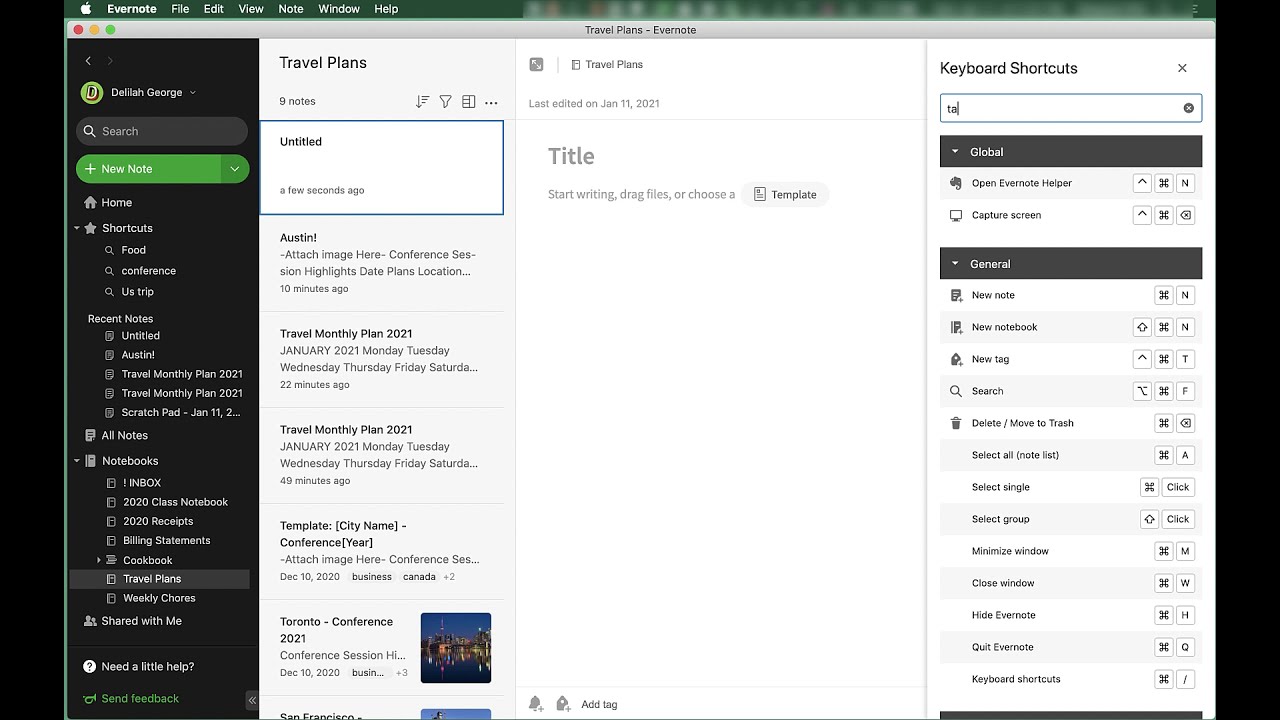Click the Keyboard shortcuts row

click(1071, 679)
